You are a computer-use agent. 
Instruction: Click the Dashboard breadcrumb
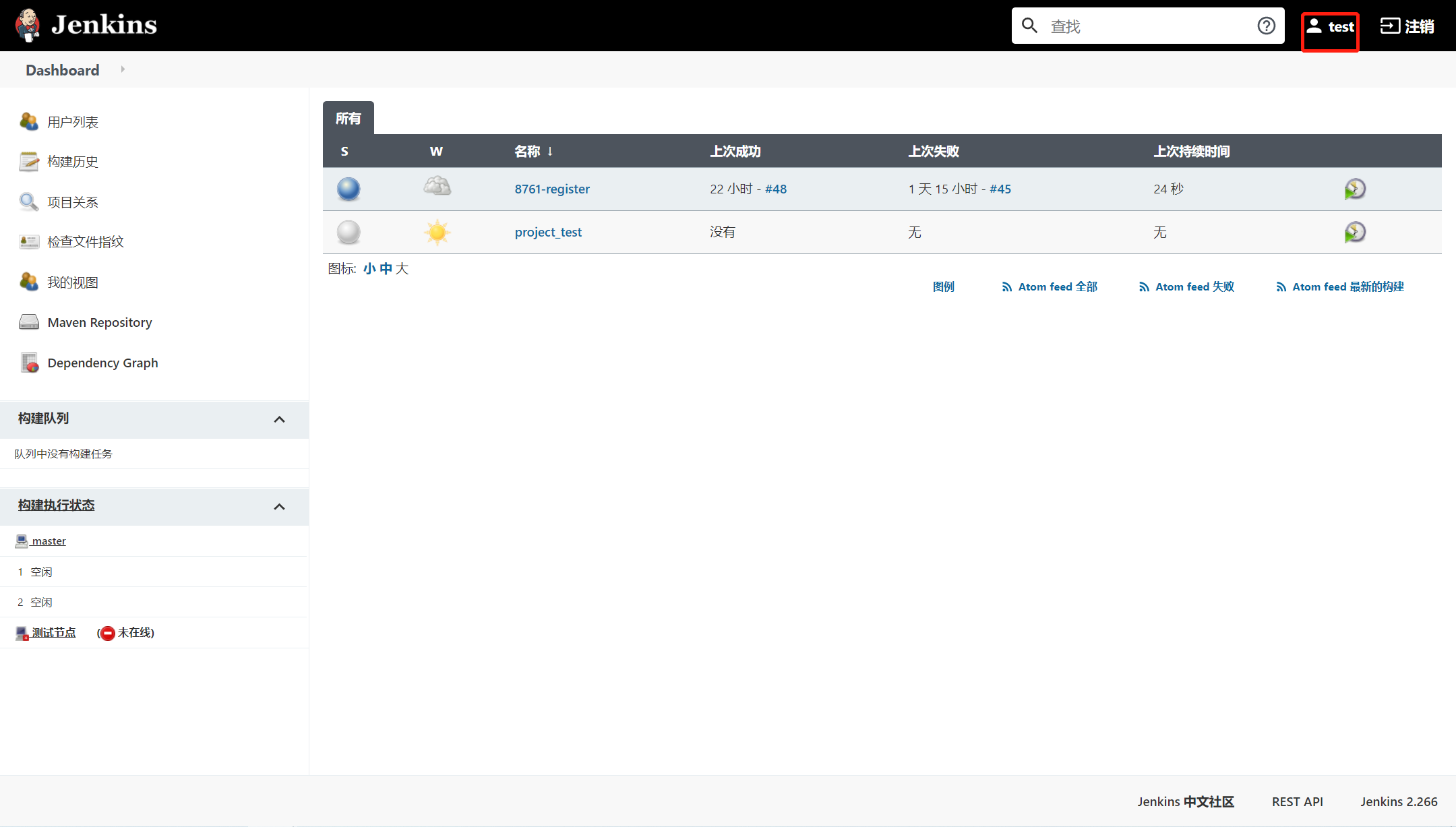pyautogui.click(x=61, y=69)
